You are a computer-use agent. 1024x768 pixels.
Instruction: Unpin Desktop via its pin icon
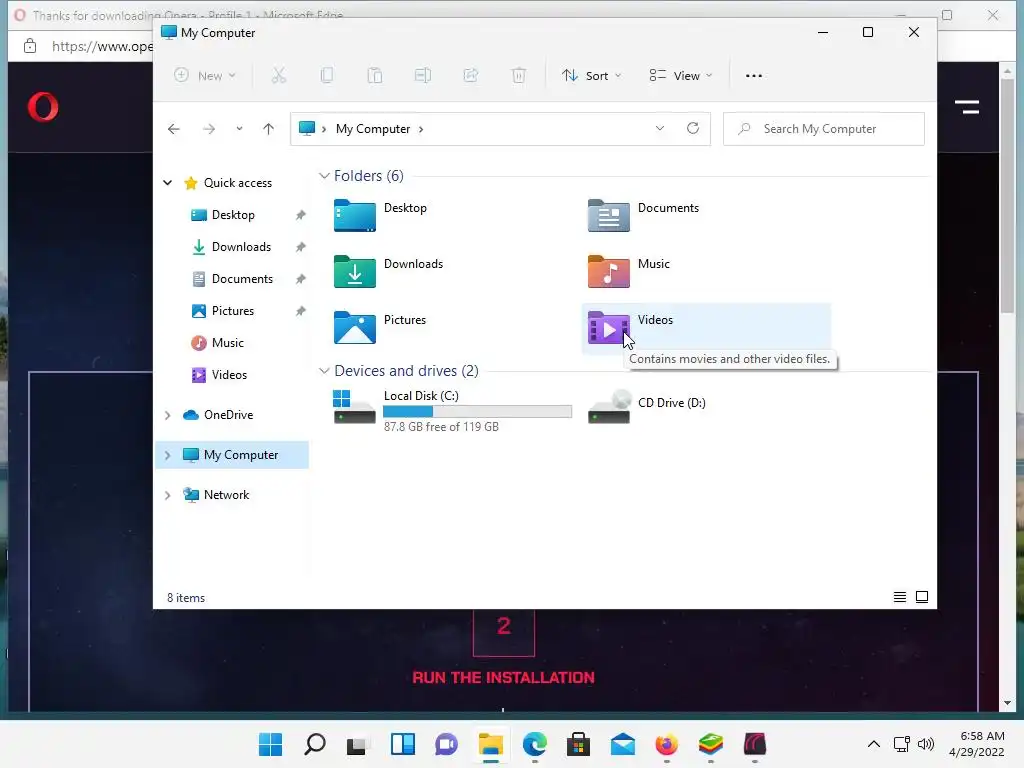[x=300, y=215]
